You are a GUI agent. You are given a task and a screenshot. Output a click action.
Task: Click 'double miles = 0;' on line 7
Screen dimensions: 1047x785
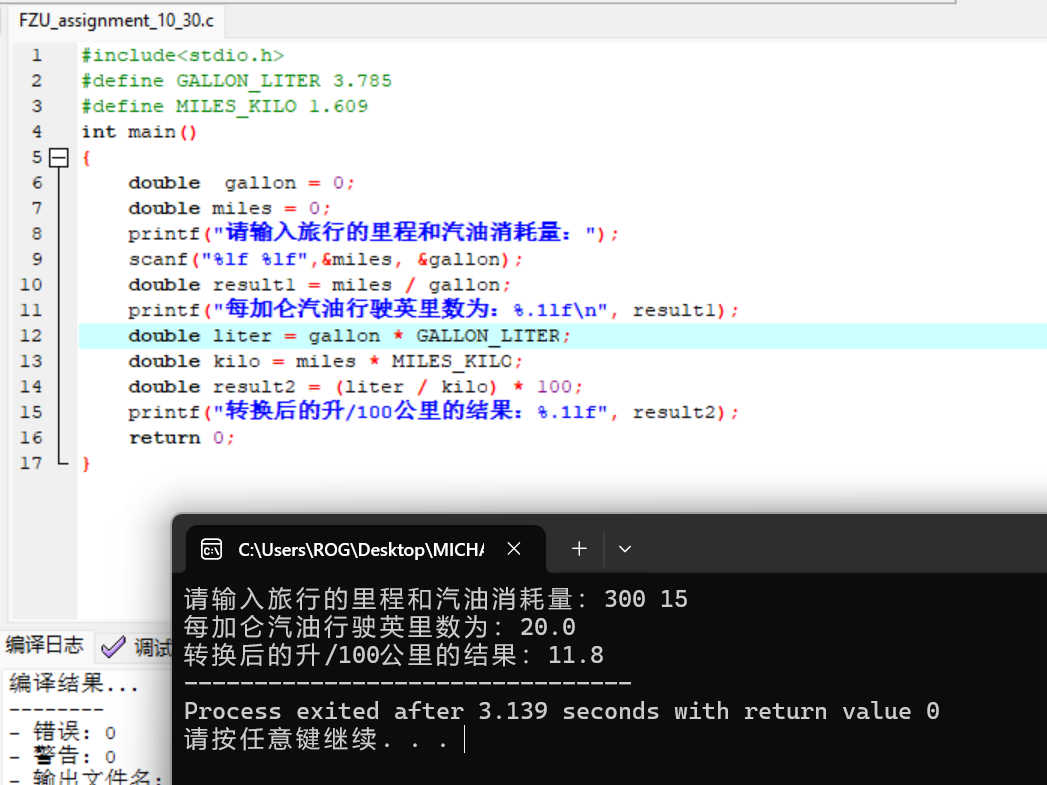coord(229,208)
